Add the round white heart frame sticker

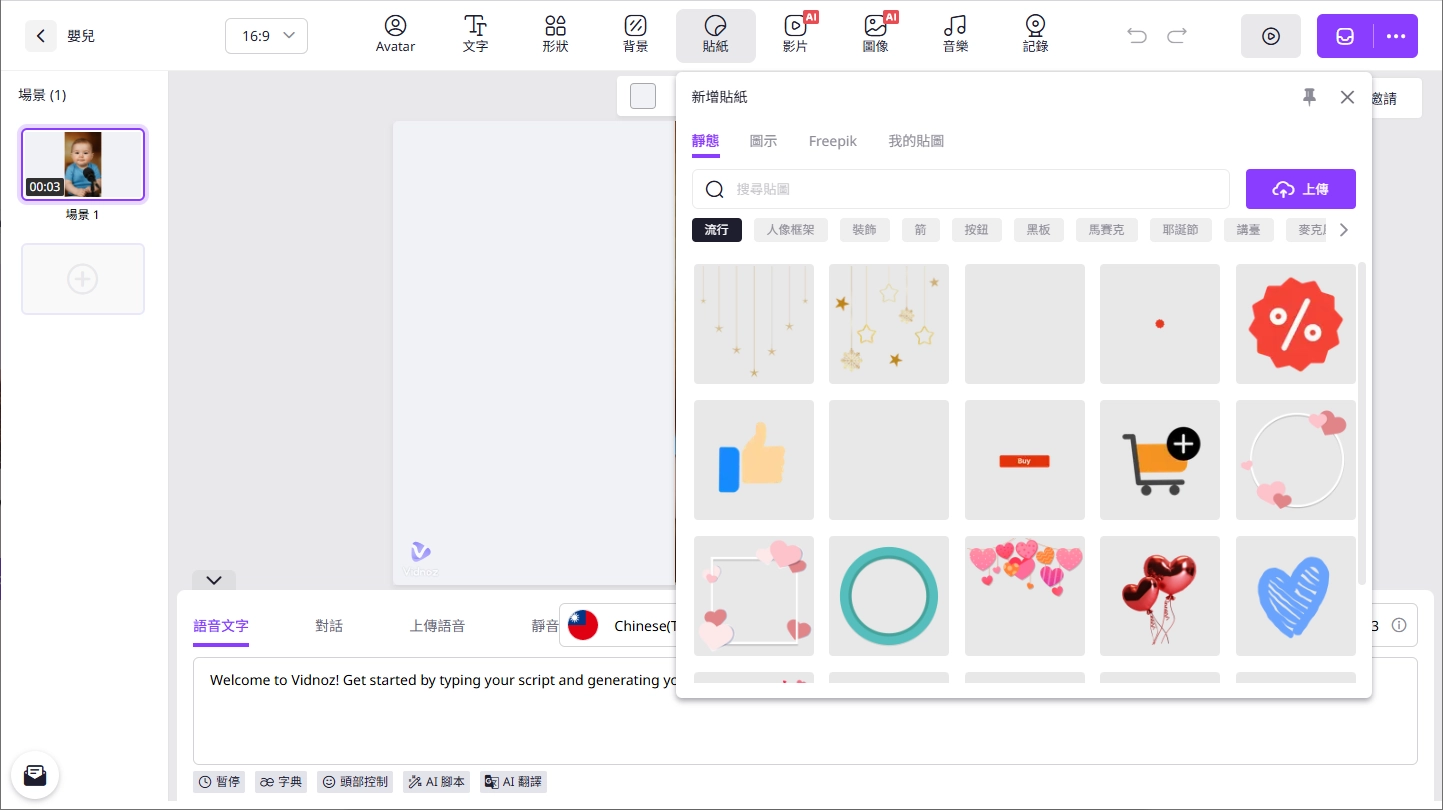(x=1296, y=460)
